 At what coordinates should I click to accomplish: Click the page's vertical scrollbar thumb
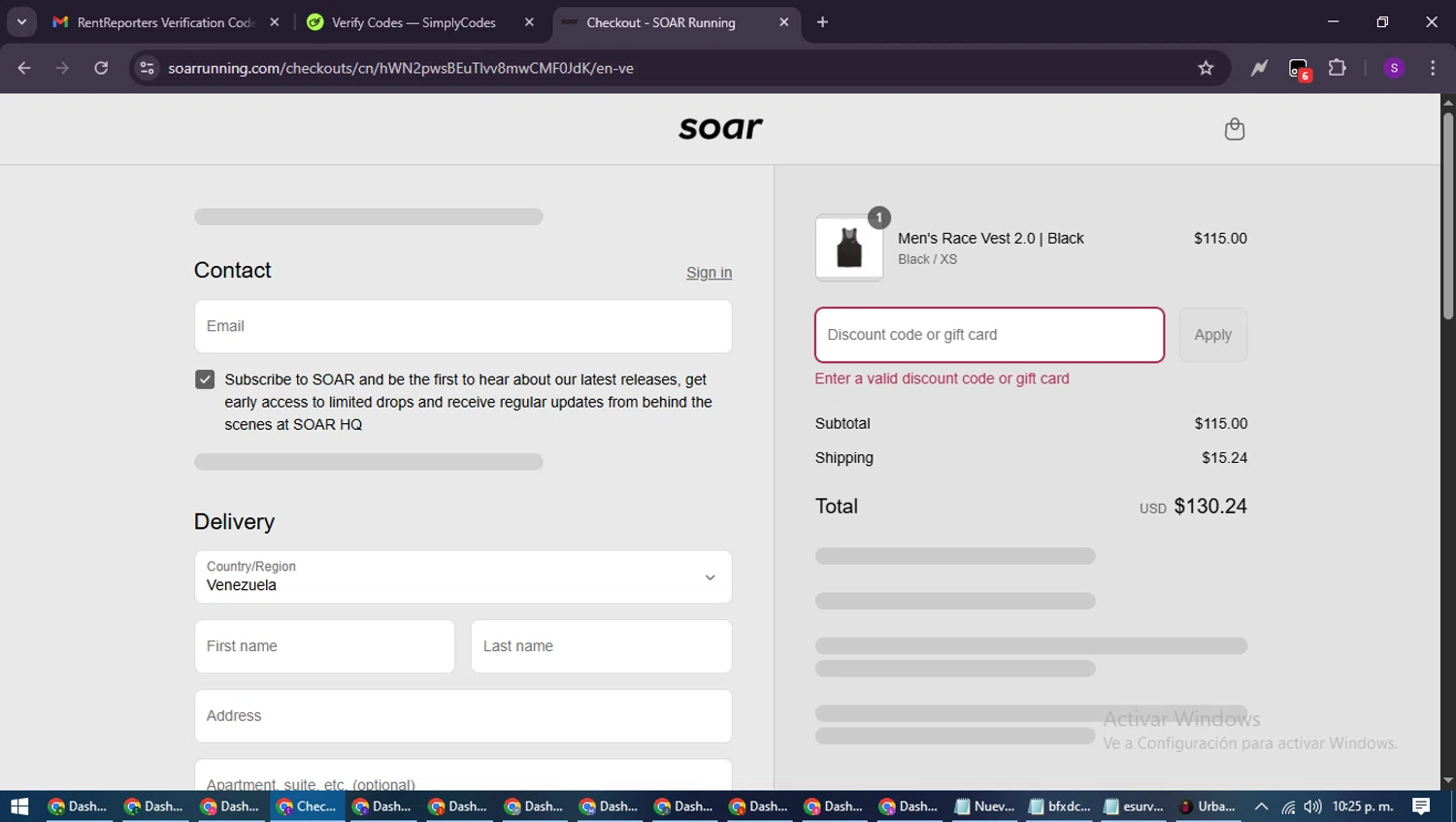pos(1447,215)
